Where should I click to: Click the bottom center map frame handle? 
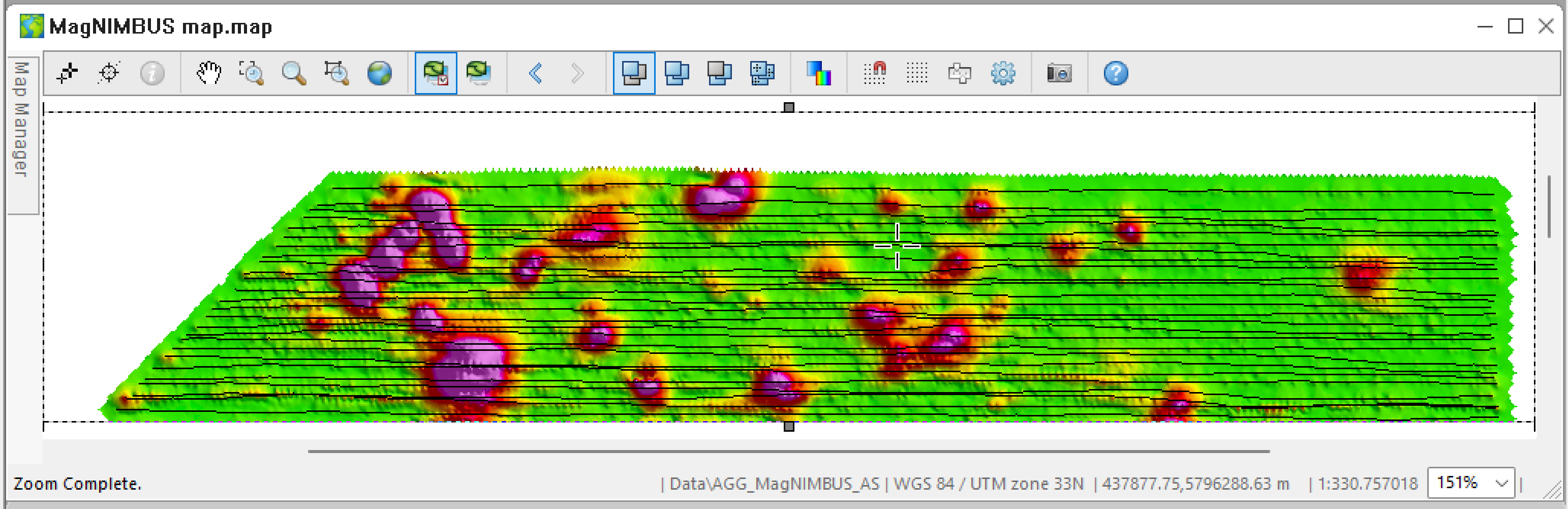[x=789, y=426]
